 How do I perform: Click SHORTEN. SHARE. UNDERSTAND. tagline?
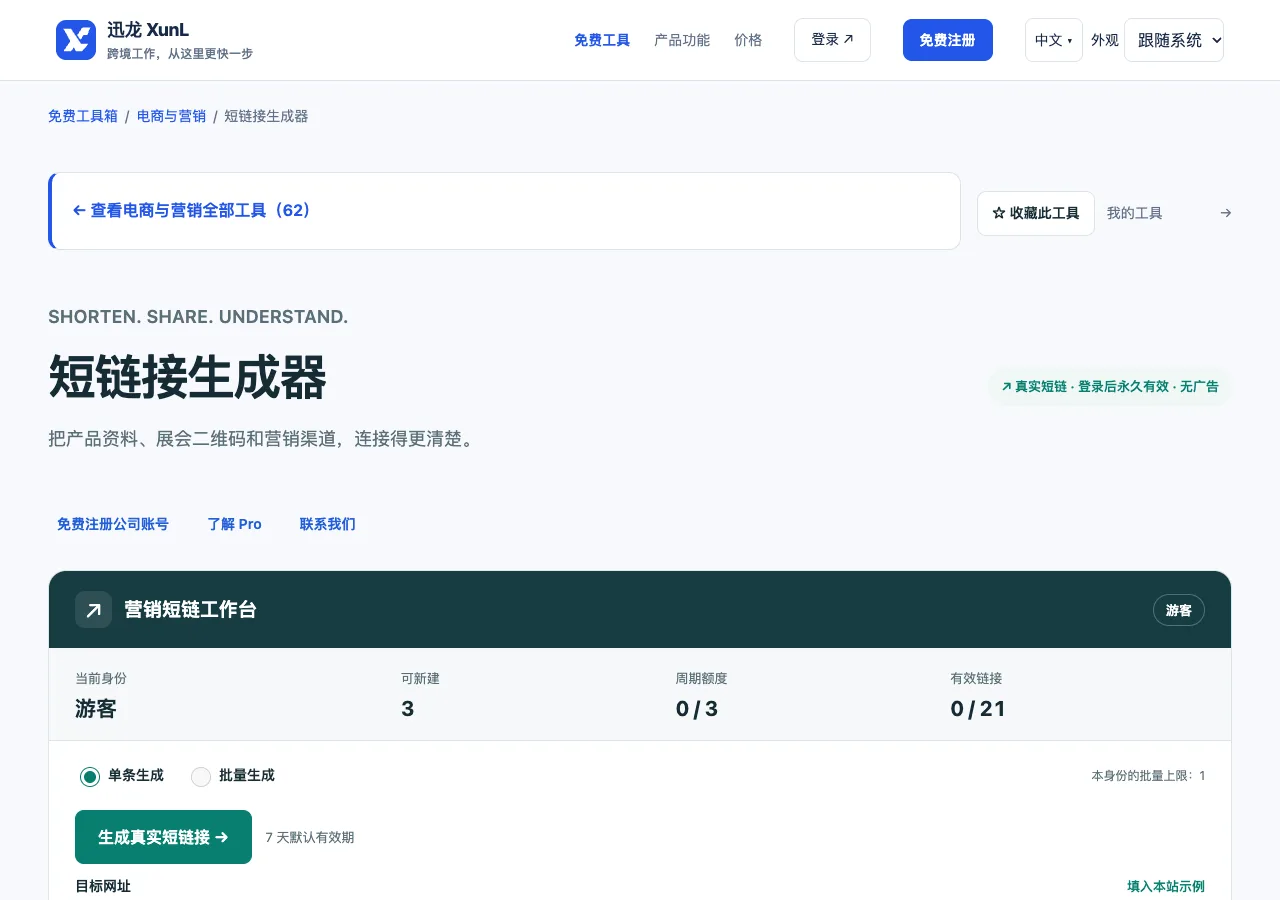(x=198, y=317)
